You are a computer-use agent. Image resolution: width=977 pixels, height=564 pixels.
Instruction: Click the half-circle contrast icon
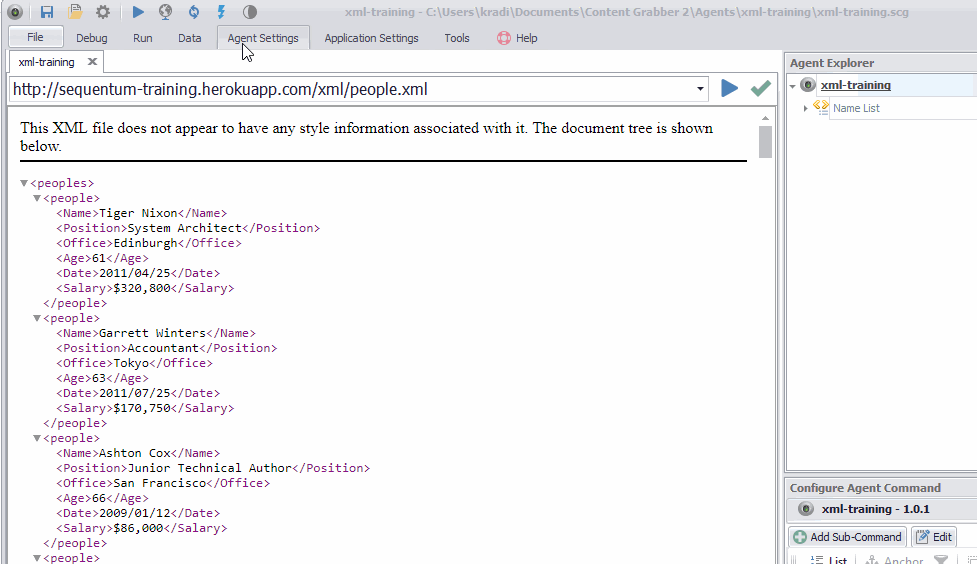(x=249, y=12)
